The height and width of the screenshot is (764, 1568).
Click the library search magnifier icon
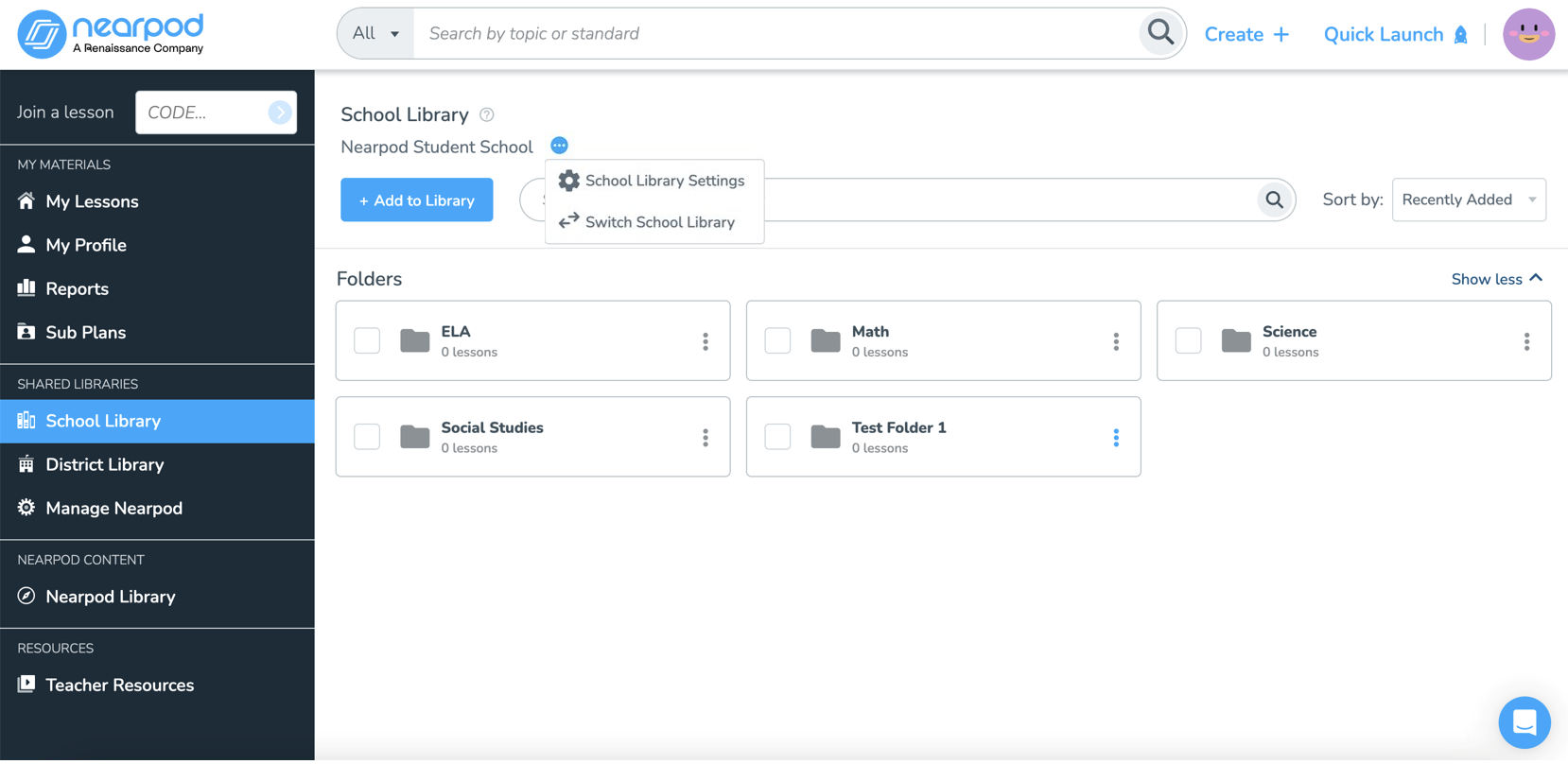tap(1274, 200)
